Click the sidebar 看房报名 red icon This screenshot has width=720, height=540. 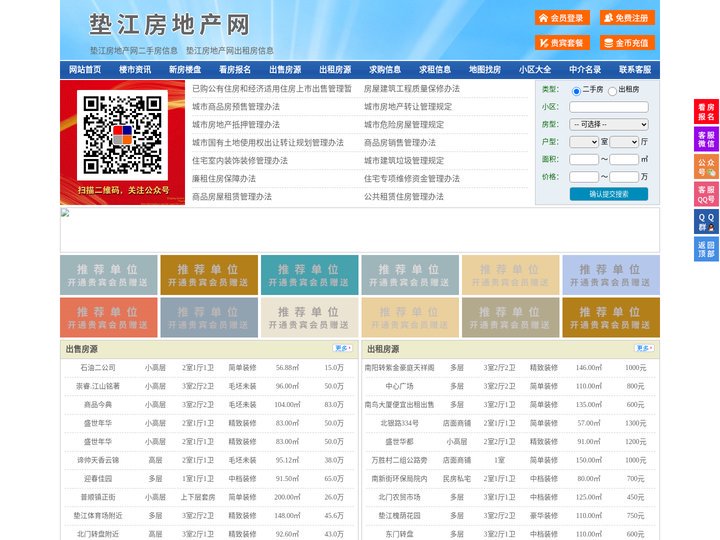coord(706,112)
